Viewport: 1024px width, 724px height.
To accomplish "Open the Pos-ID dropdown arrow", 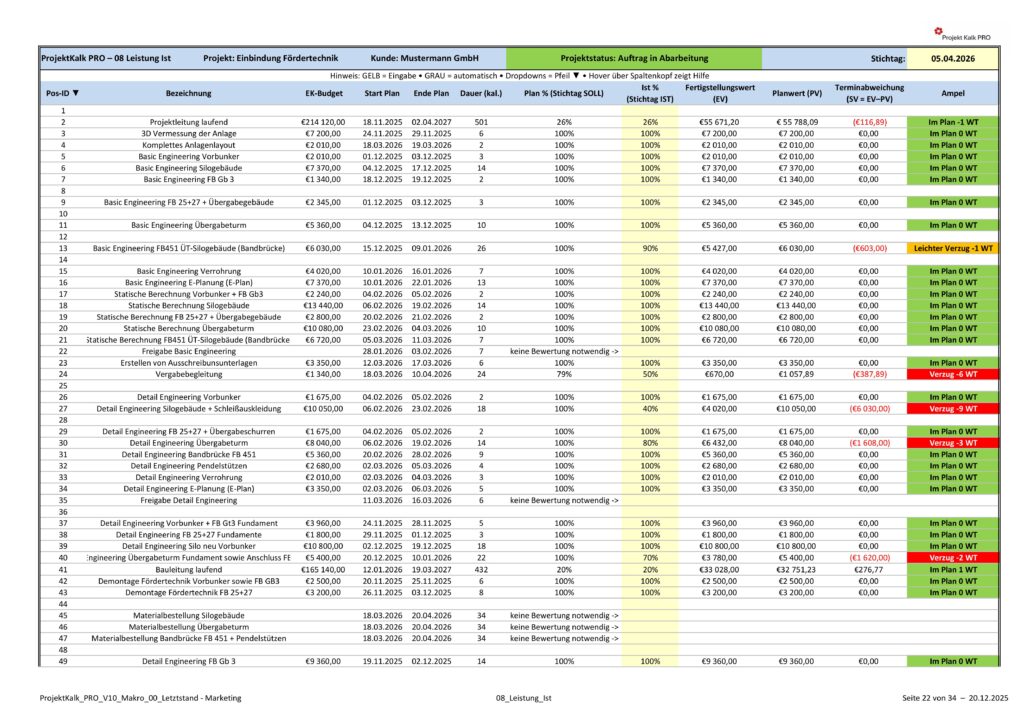I will pyautogui.click(x=76, y=93).
